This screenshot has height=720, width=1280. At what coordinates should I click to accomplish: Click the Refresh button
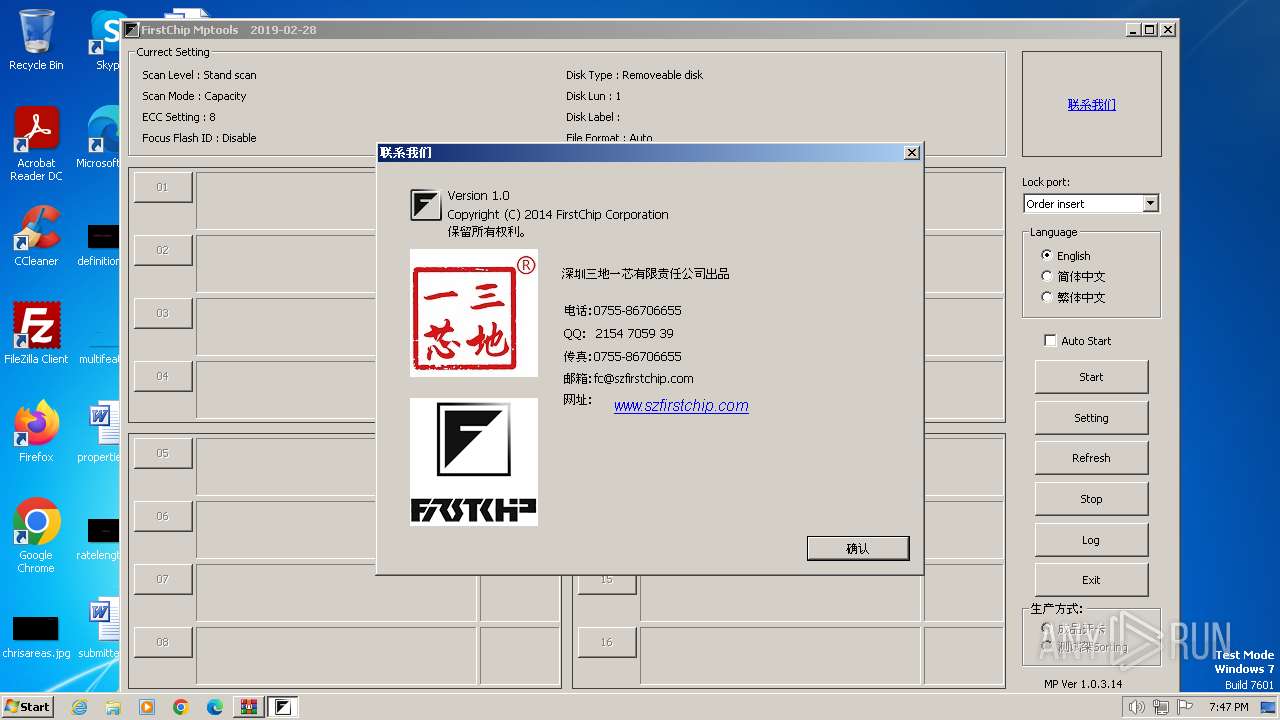point(1091,458)
